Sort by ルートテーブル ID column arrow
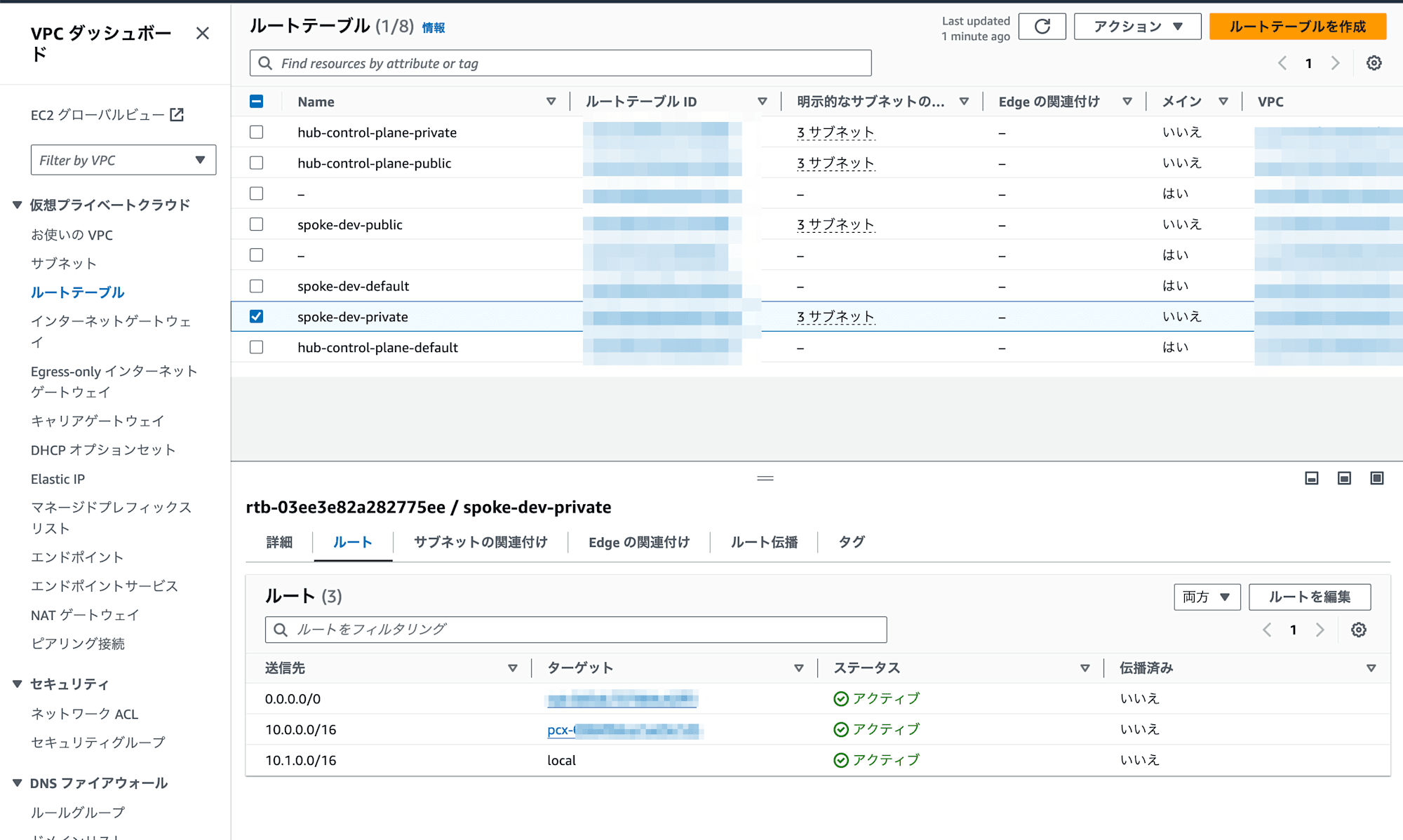Screen dimensions: 1403x840 point(763,102)
